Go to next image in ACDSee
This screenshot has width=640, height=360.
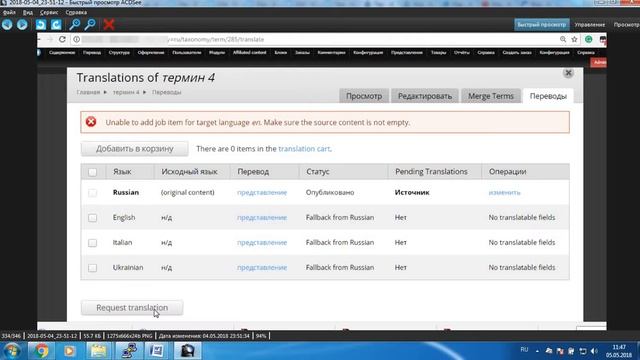pyautogui.click(x=22, y=24)
